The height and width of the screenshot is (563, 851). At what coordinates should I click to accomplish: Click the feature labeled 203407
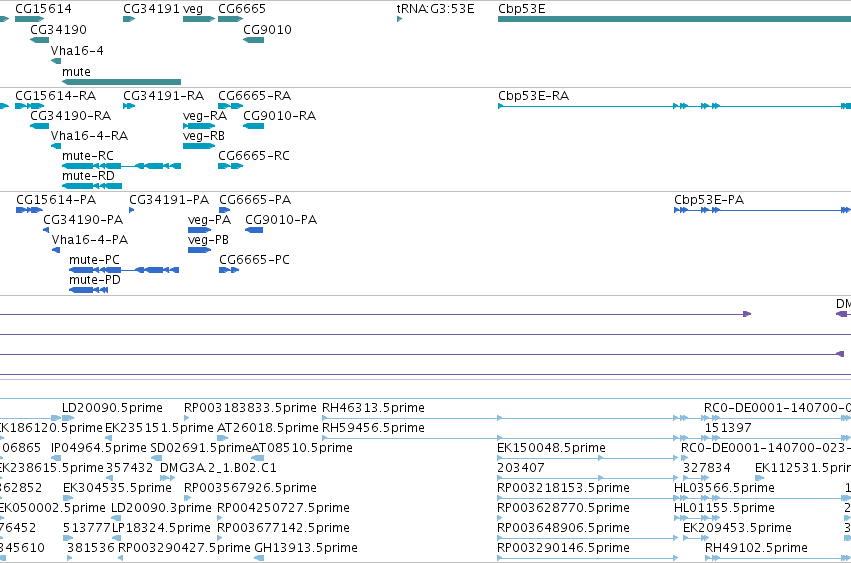pyautogui.click(x=520, y=468)
